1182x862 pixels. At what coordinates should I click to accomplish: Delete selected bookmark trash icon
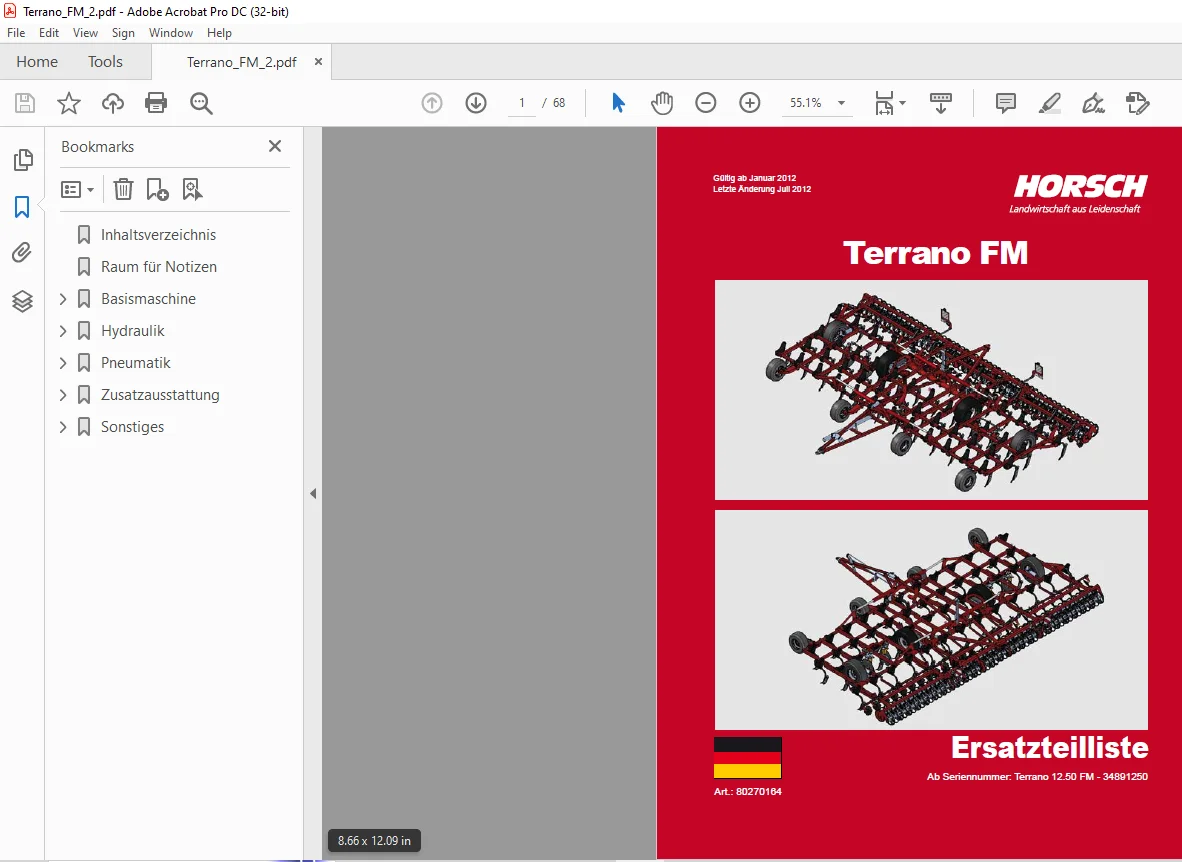[123, 189]
